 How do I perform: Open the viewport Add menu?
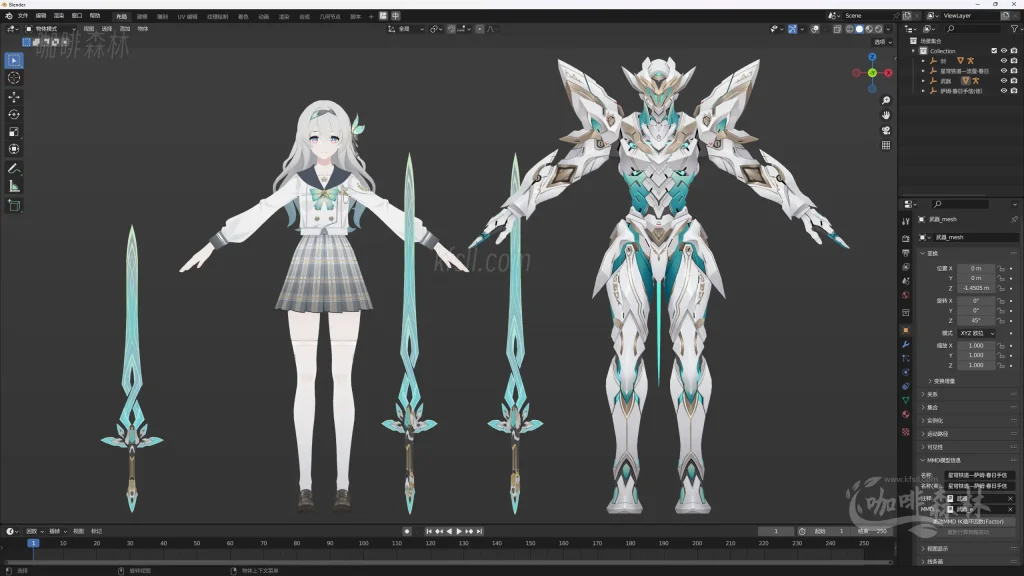[125, 29]
